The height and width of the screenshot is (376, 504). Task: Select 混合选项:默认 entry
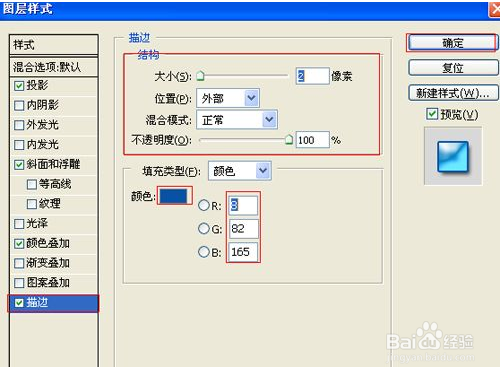(53, 67)
